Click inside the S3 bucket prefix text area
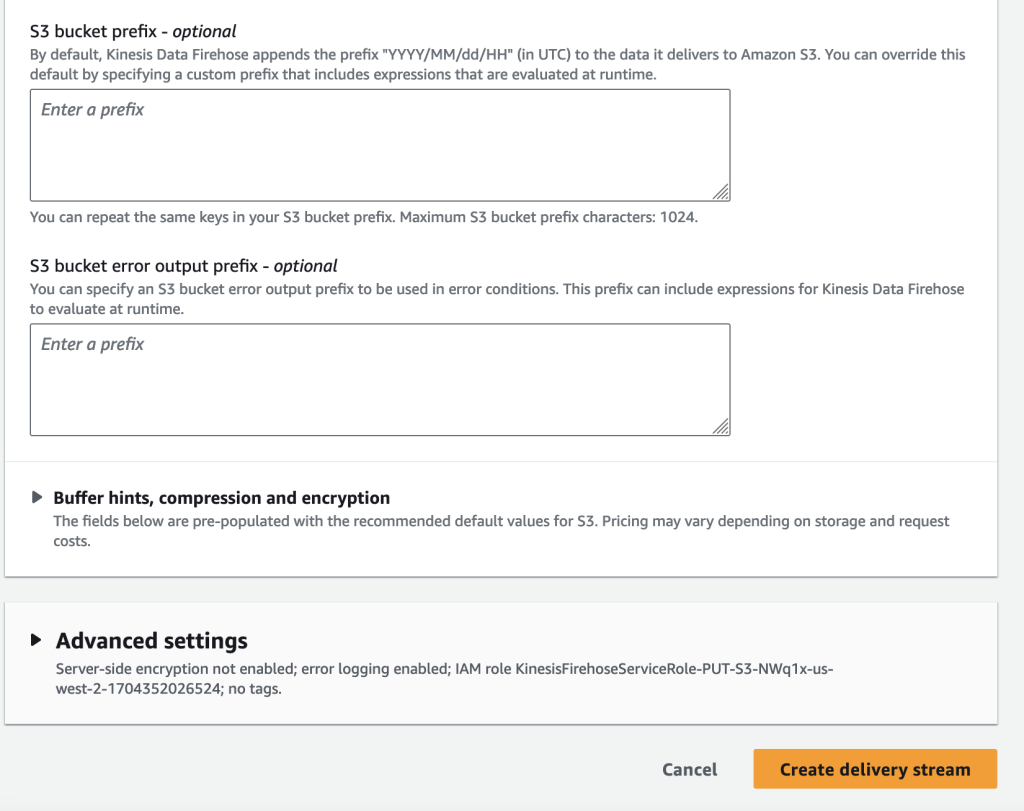 coord(380,145)
